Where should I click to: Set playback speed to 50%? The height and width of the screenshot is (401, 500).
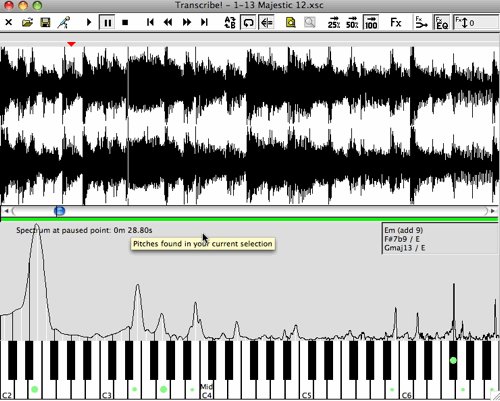tap(352, 23)
